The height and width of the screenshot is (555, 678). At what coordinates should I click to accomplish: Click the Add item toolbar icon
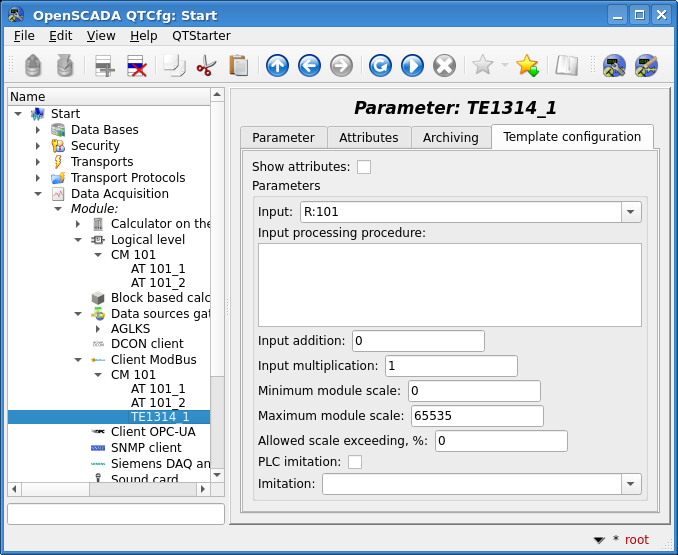[x=105, y=66]
